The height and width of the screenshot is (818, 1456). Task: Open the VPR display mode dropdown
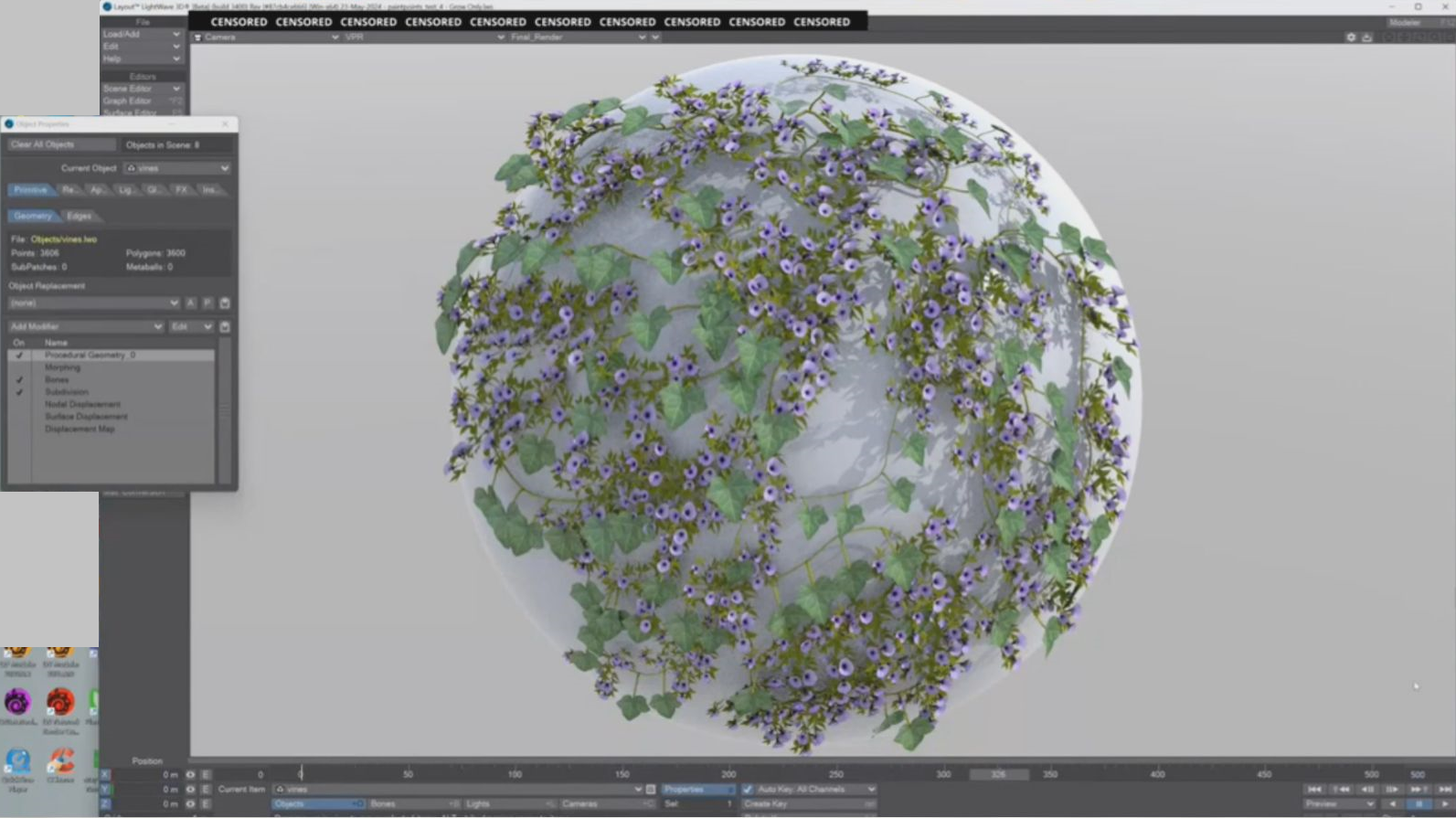pos(424,37)
